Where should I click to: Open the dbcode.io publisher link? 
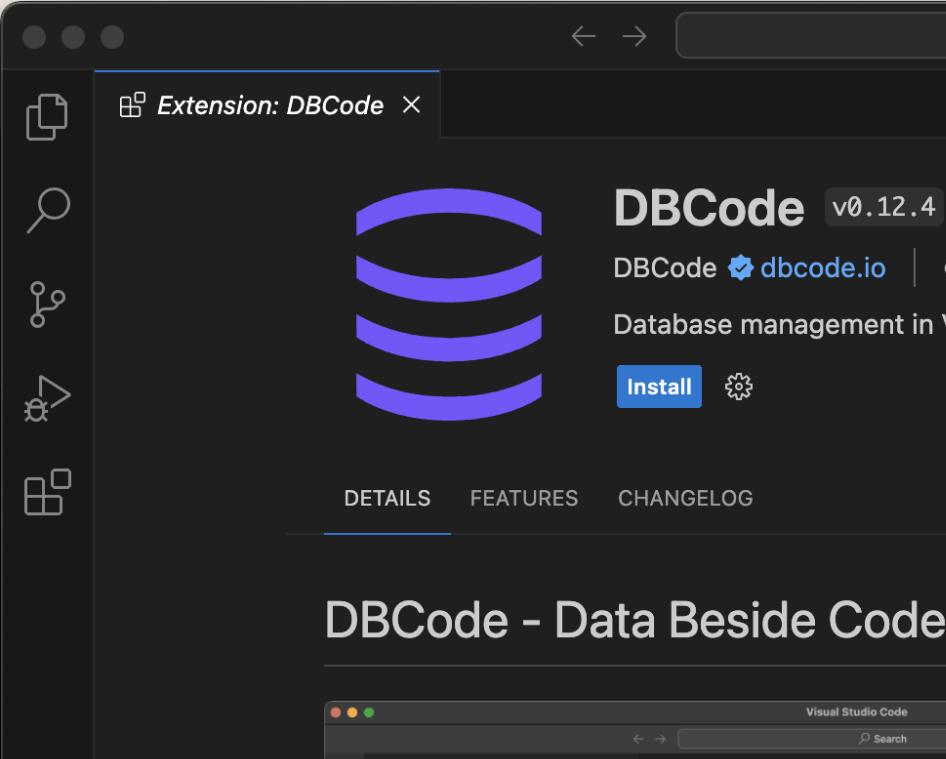click(822, 268)
